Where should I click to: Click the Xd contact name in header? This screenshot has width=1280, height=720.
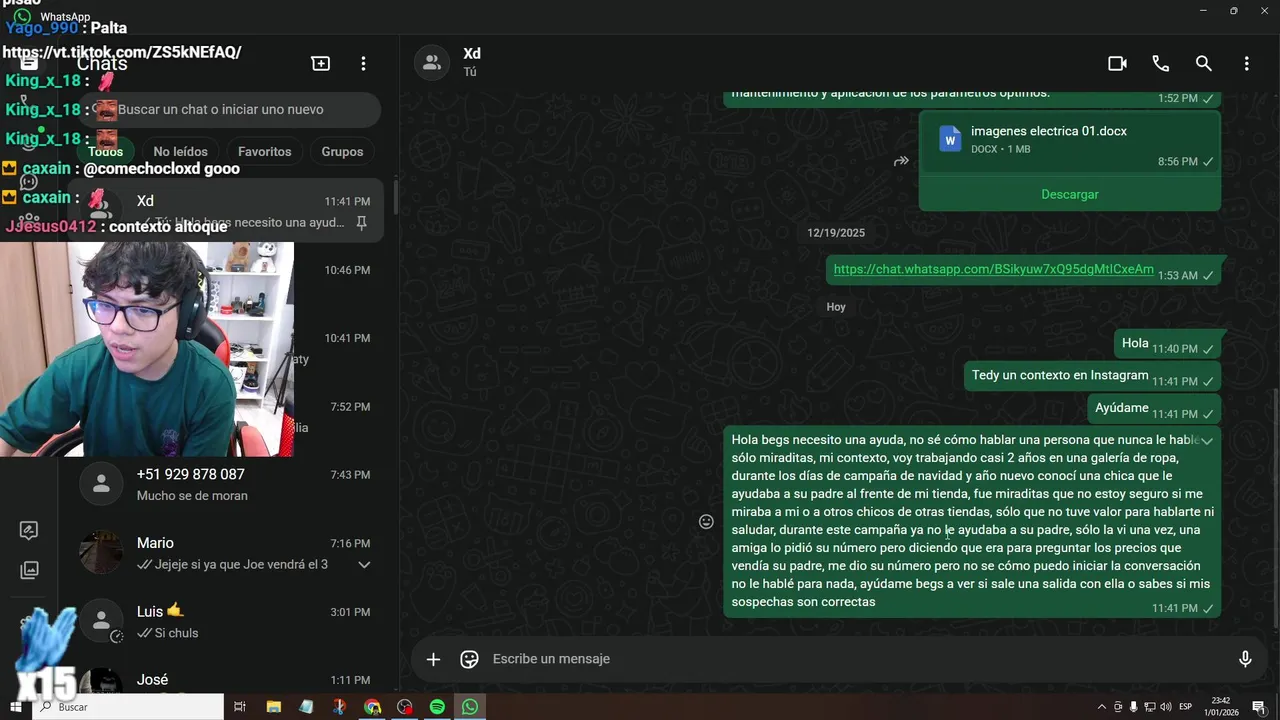pos(472,54)
